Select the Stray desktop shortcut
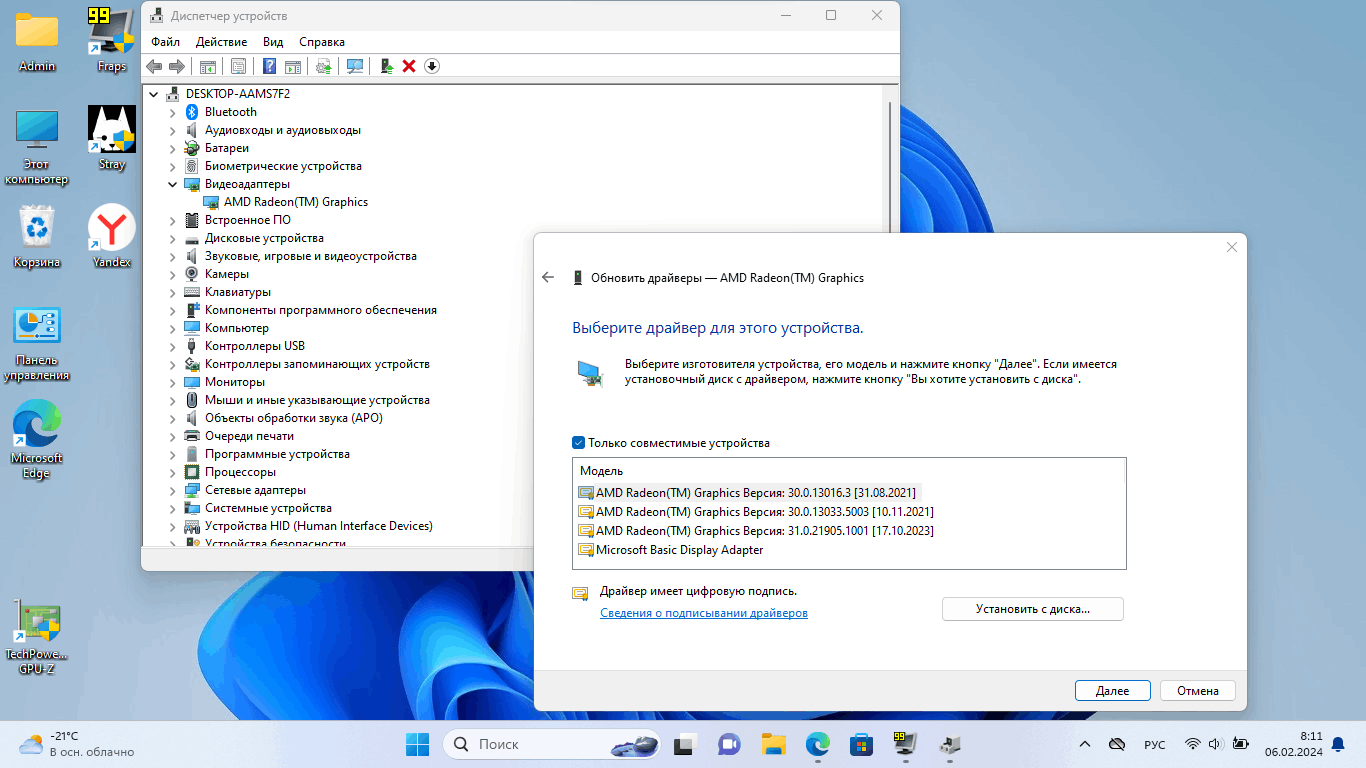The width and height of the screenshot is (1366, 768). (x=112, y=138)
